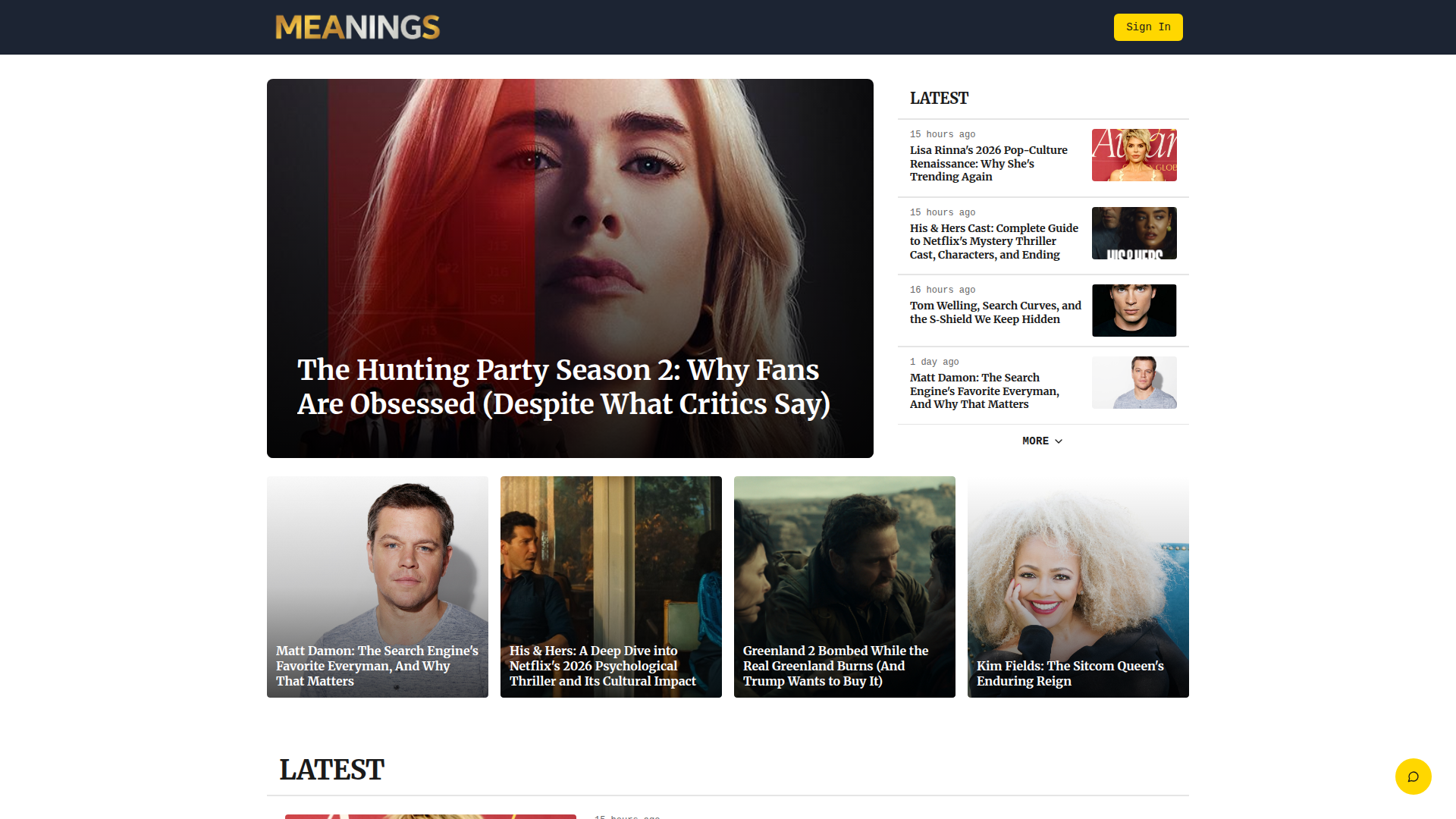Viewport: 1456px width, 819px height.
Task: Open Lisa Rinna Pop-Culture Renaissance article
Action: (988, 164)
